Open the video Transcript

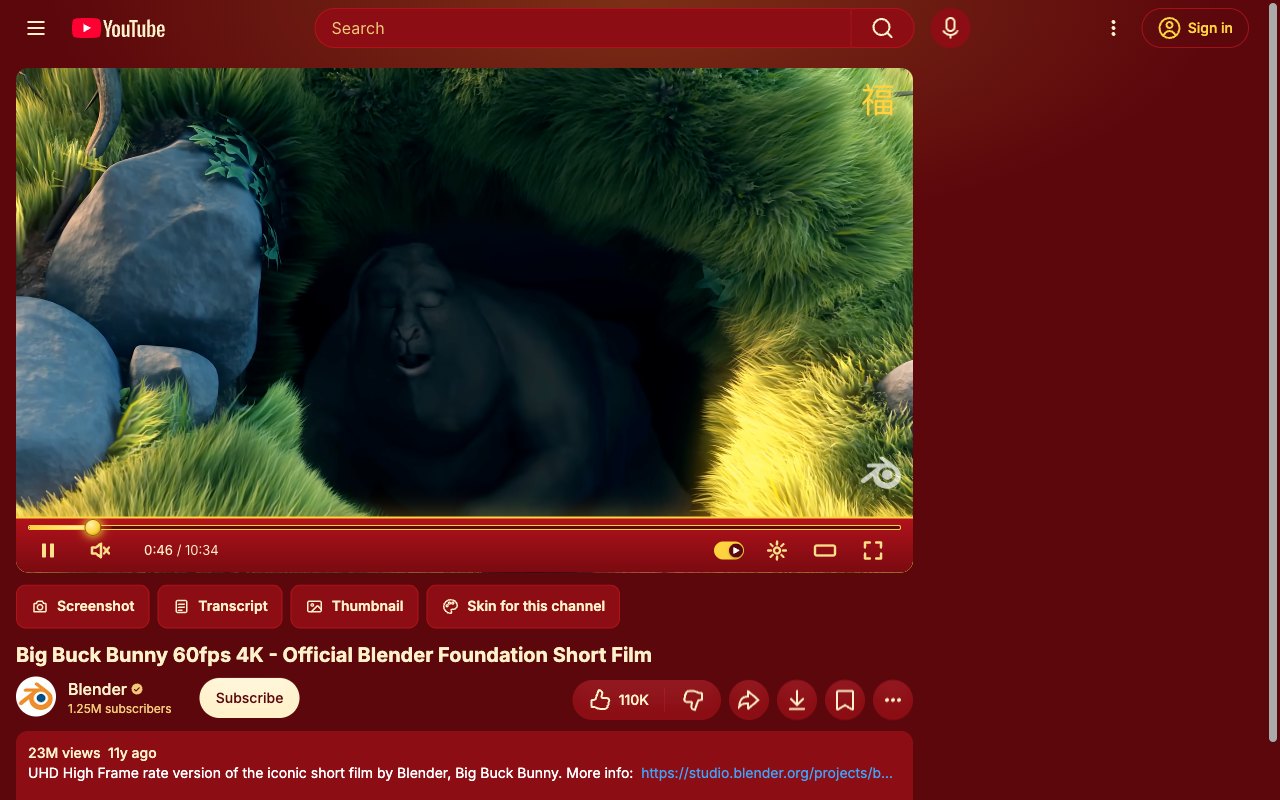click(221, 606)
